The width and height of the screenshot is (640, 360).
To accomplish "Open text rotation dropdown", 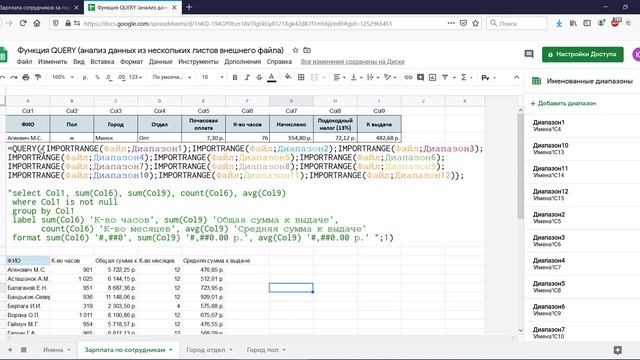I will (390, 77).
